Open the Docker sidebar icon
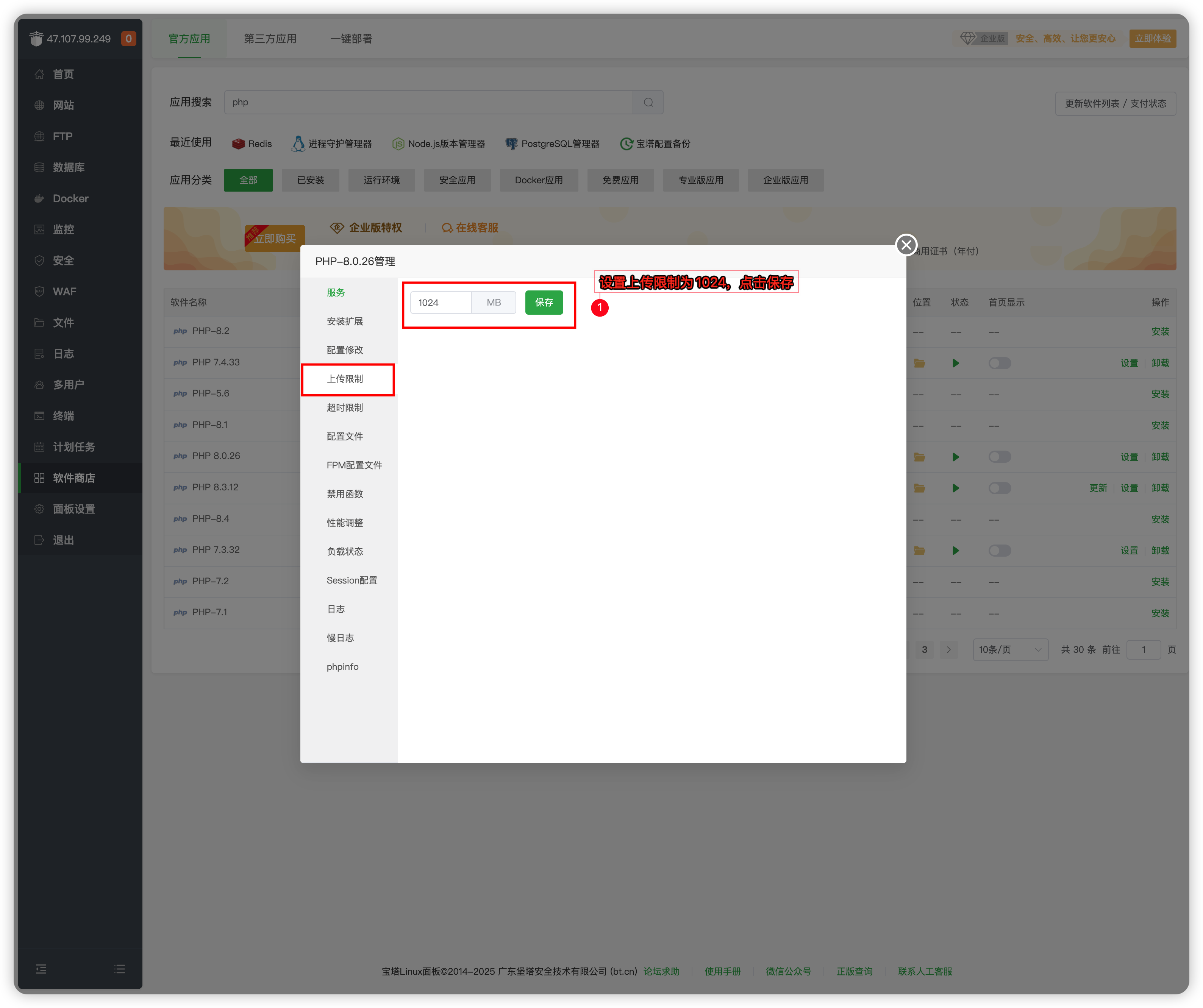Image resolution: width=1203 pixels, height=1008 pixels. pyautogui.click(x=39, y=199)
